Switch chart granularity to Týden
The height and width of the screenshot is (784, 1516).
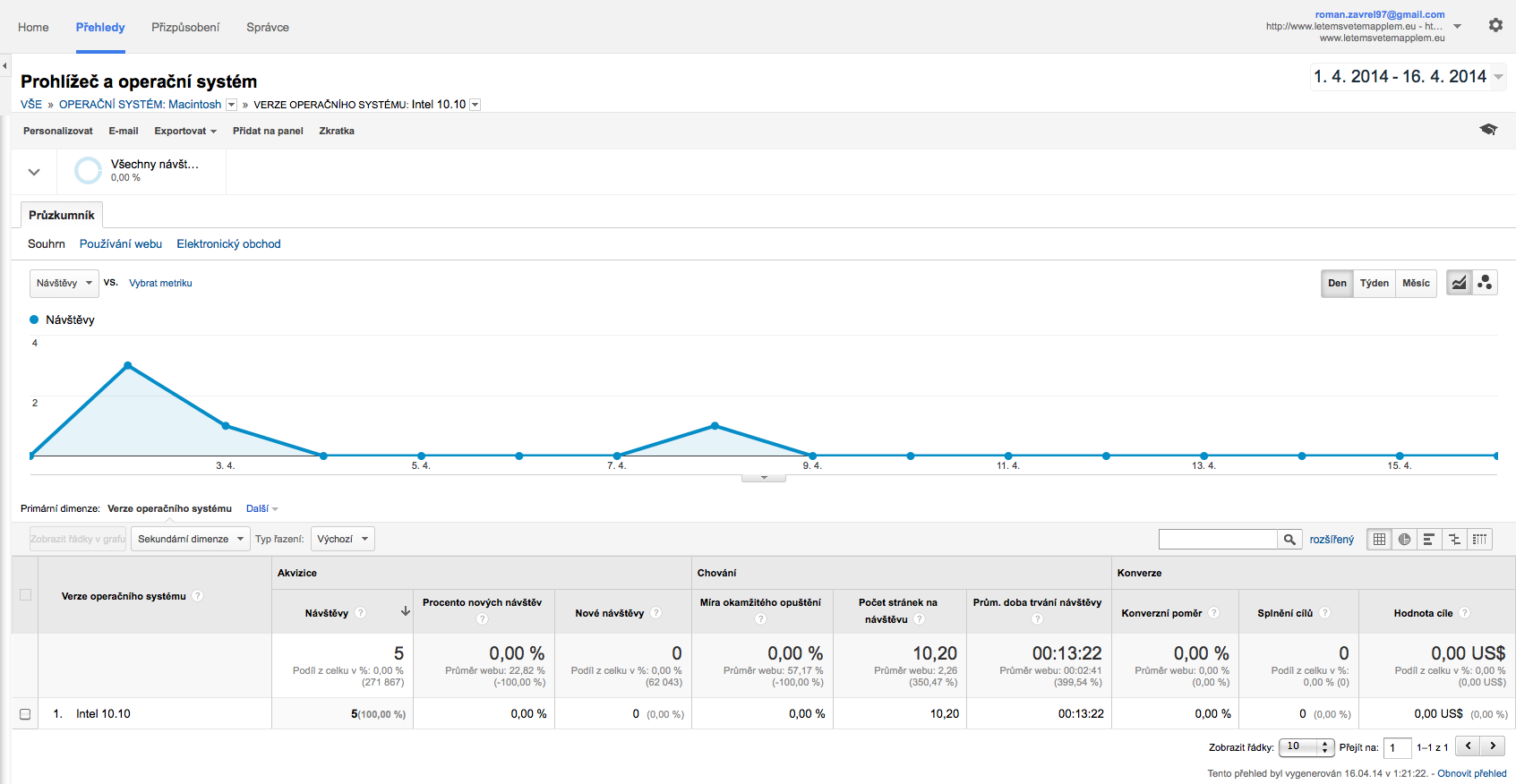[1374, 283]
